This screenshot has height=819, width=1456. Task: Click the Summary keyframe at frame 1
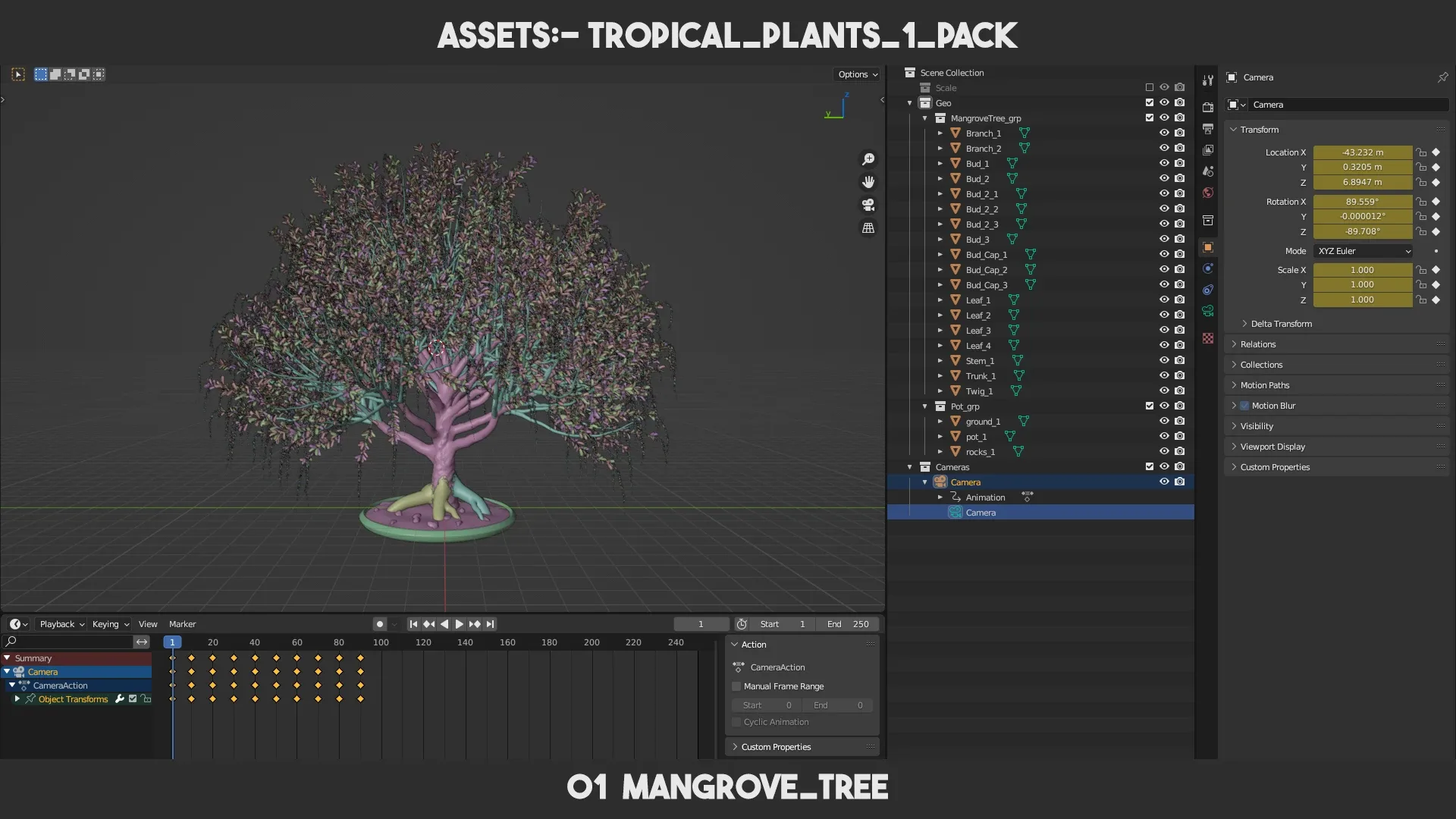[x=173, y=658]
